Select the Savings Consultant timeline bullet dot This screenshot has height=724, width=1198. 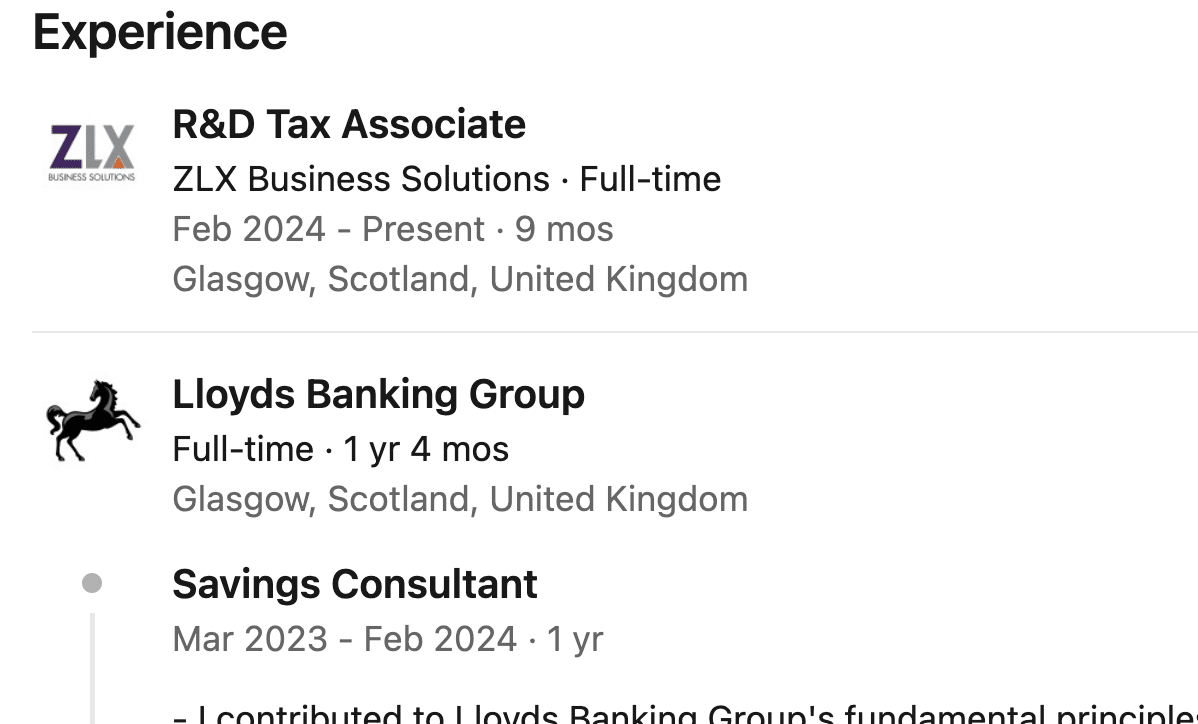coord(92,583)
